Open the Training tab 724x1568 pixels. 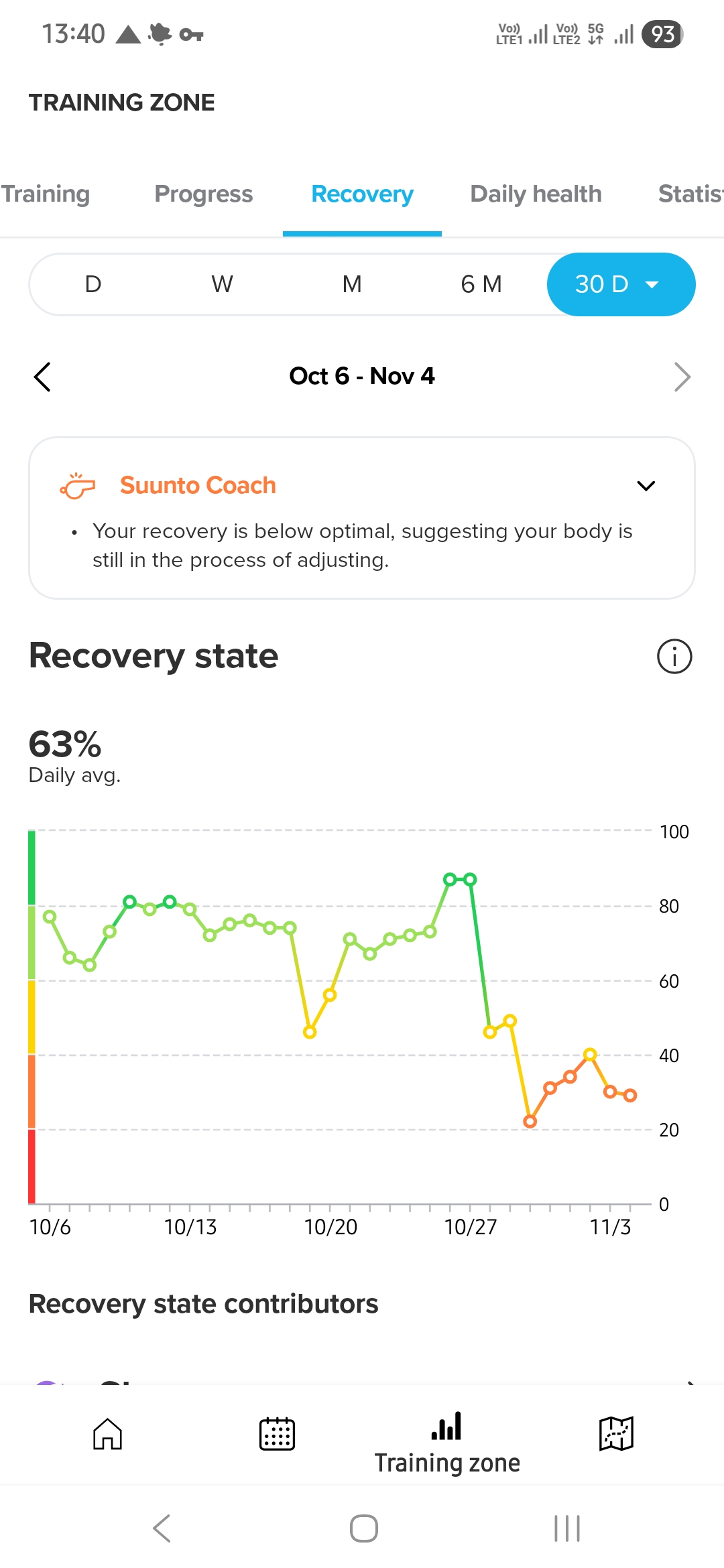click(x=46, y=194)
